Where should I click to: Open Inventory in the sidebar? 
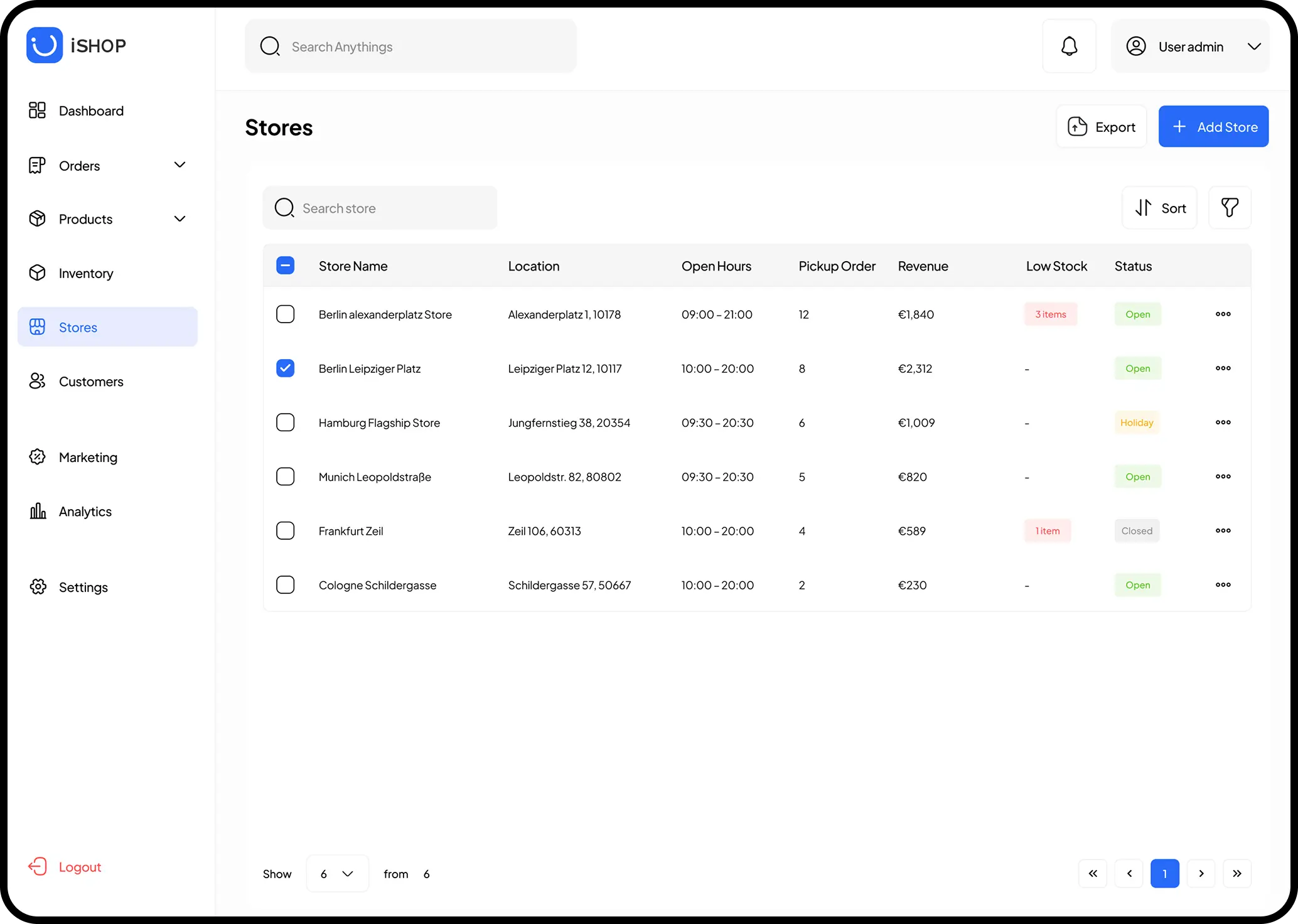tap(86, 273)
